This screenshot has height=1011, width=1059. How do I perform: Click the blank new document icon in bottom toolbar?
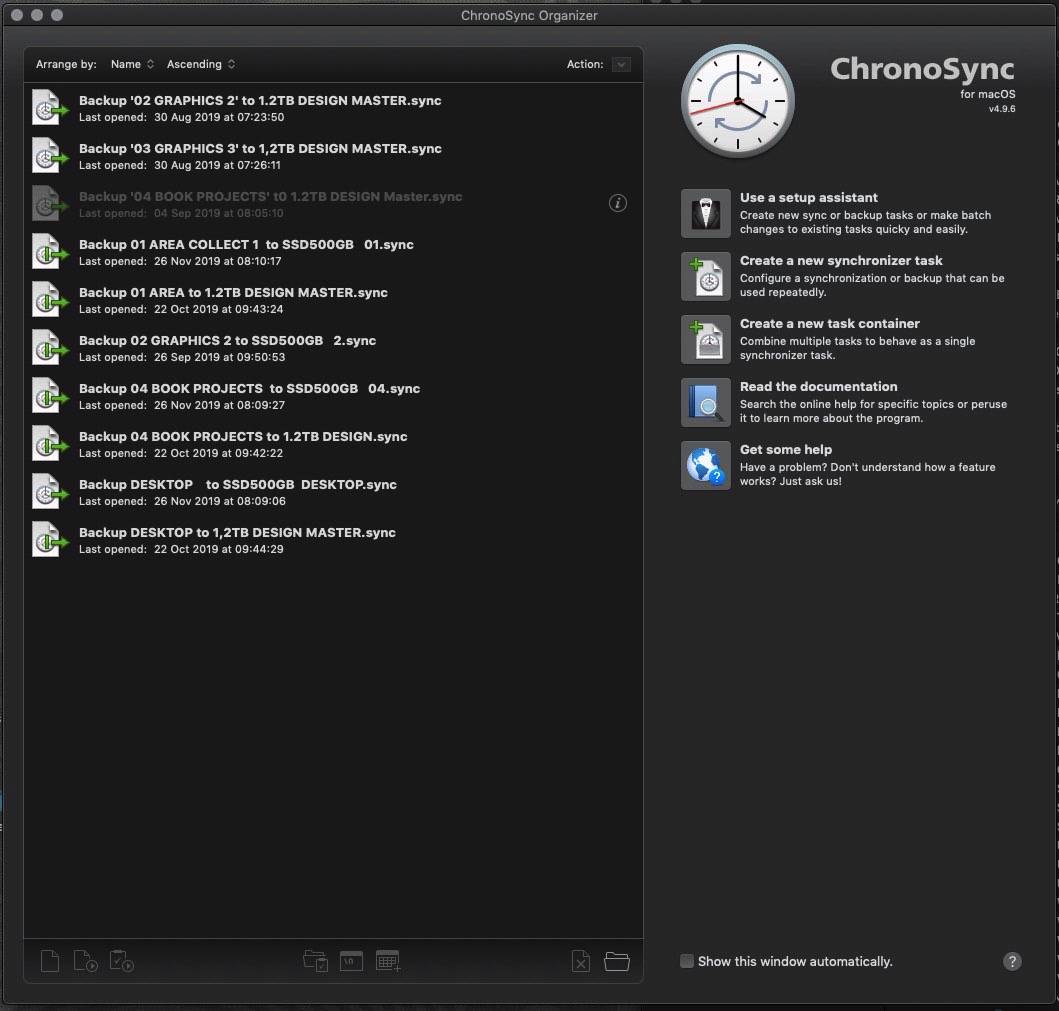50,962
